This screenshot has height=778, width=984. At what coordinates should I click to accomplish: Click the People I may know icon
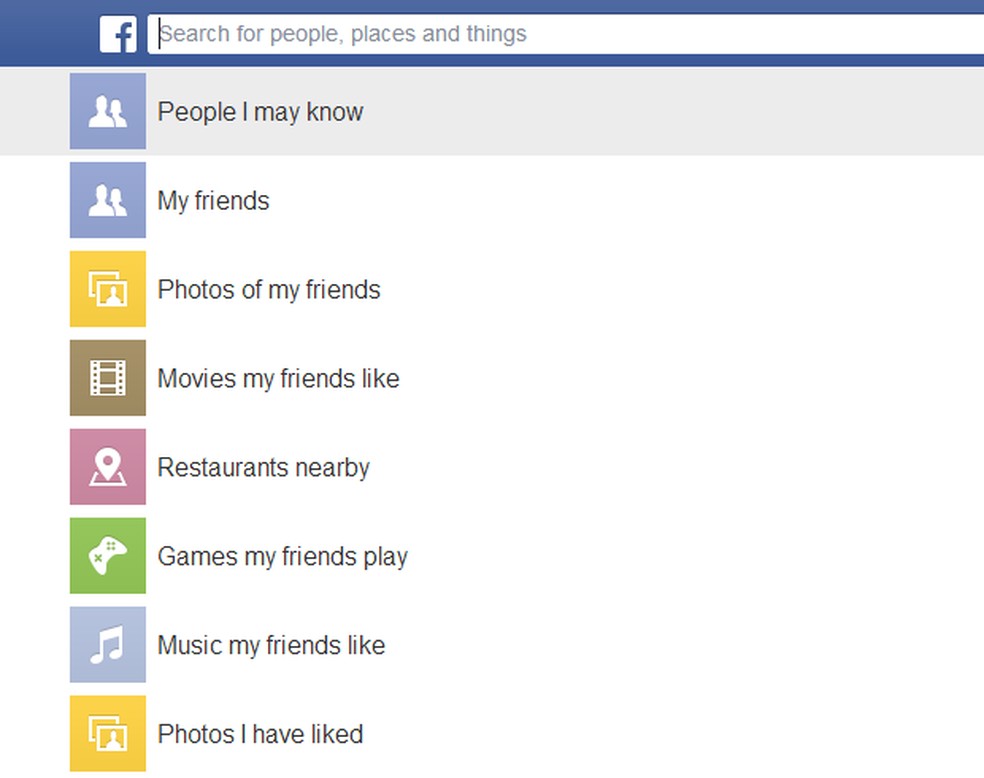pyautogui.click(x=108, y=111)
